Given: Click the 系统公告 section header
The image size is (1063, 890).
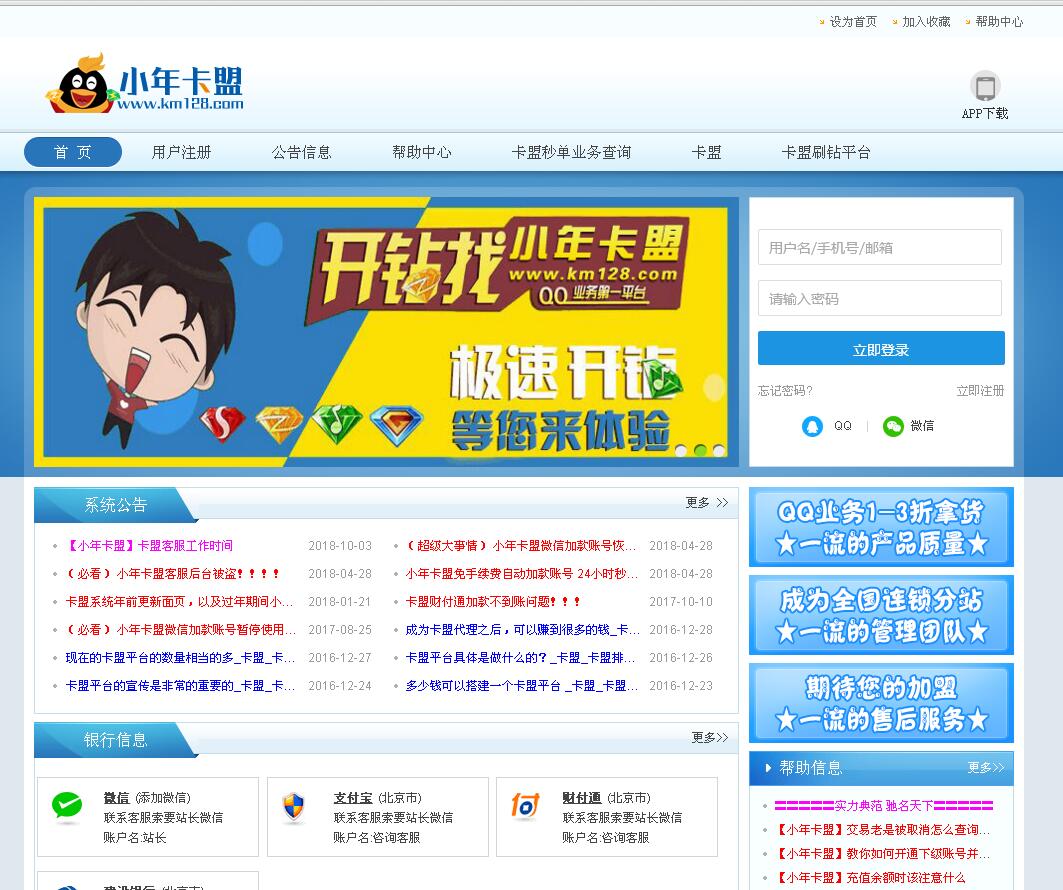Looking at the screenshot, I should (115, 504).
